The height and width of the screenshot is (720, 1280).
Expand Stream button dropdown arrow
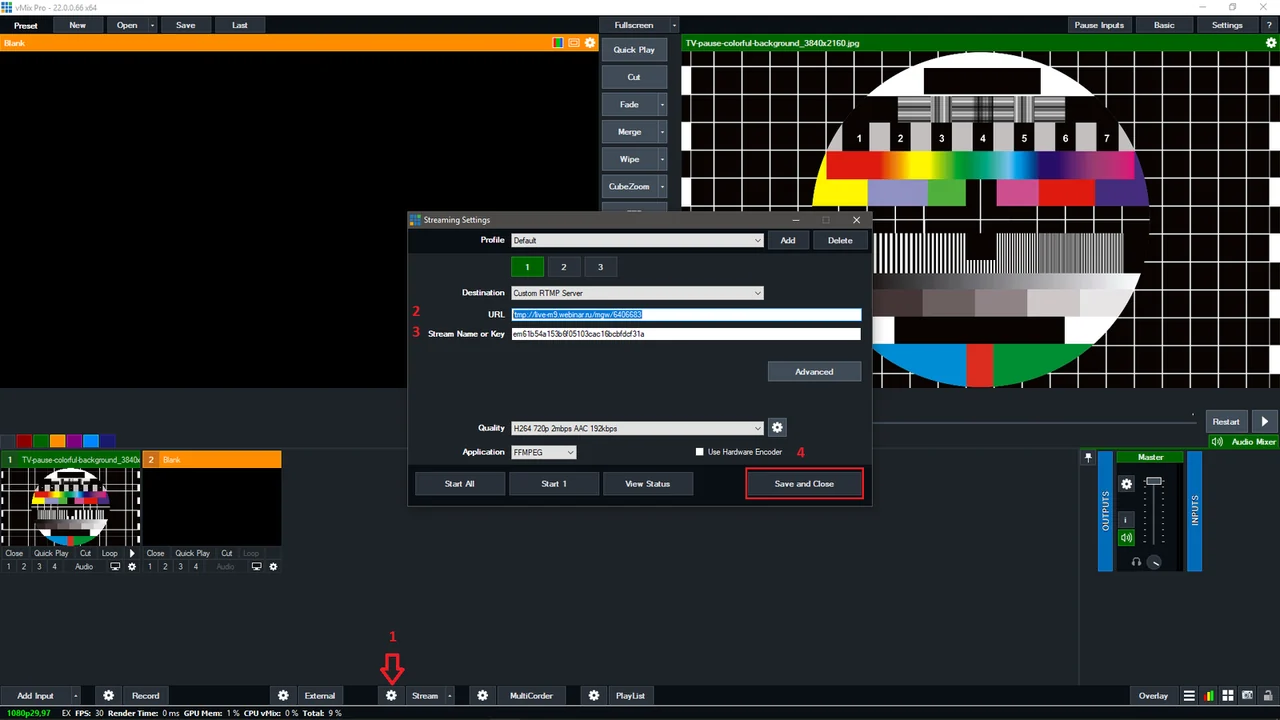450,696
